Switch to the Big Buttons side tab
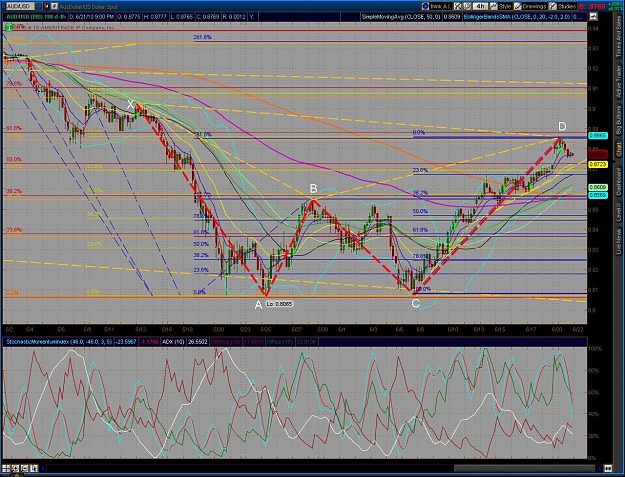The width and height of the screenshot is (625, 477). [619, 120]
